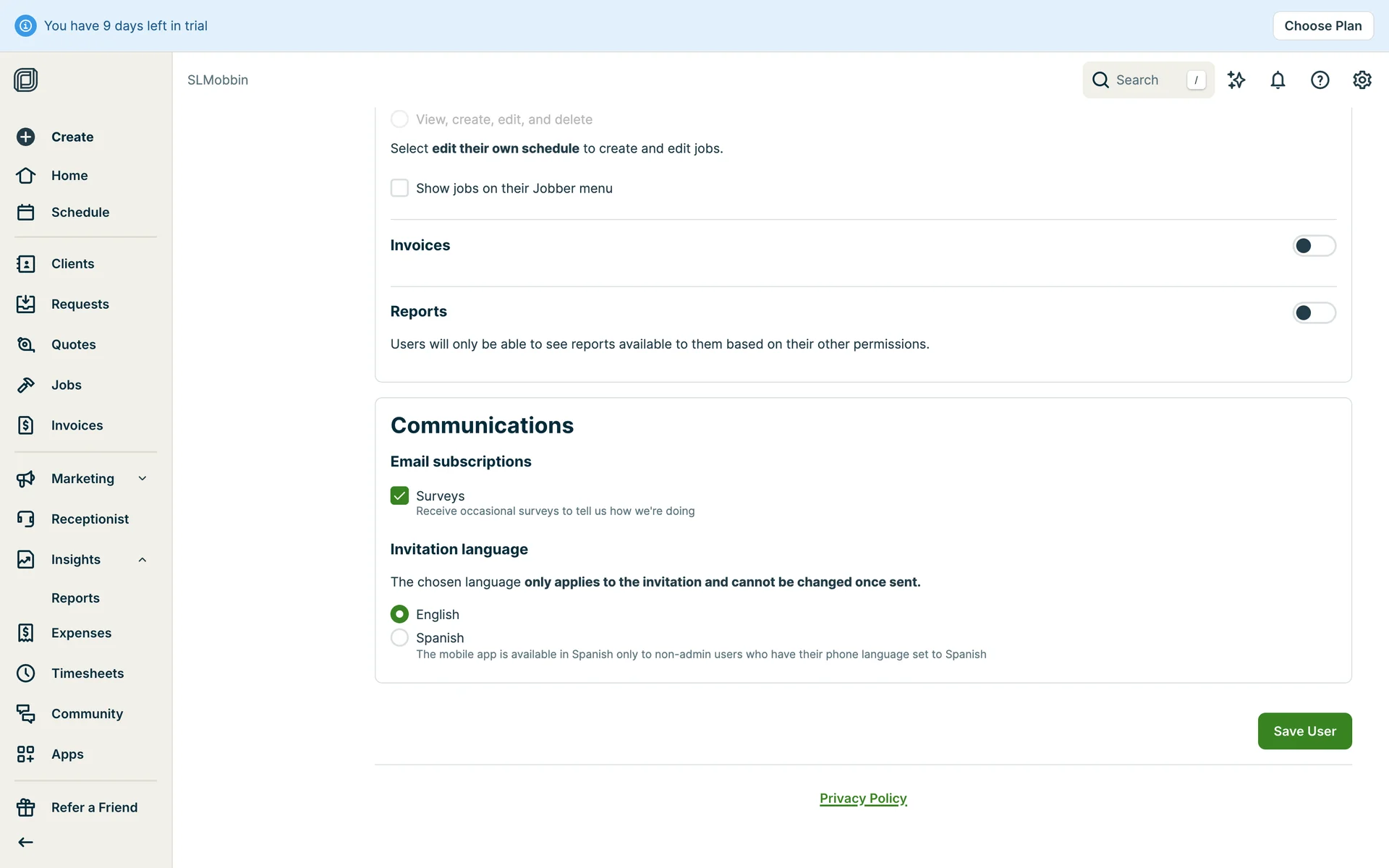Click the sparkle AI assistant icon
1389x868 pixels.
[x=1236, y=80]
